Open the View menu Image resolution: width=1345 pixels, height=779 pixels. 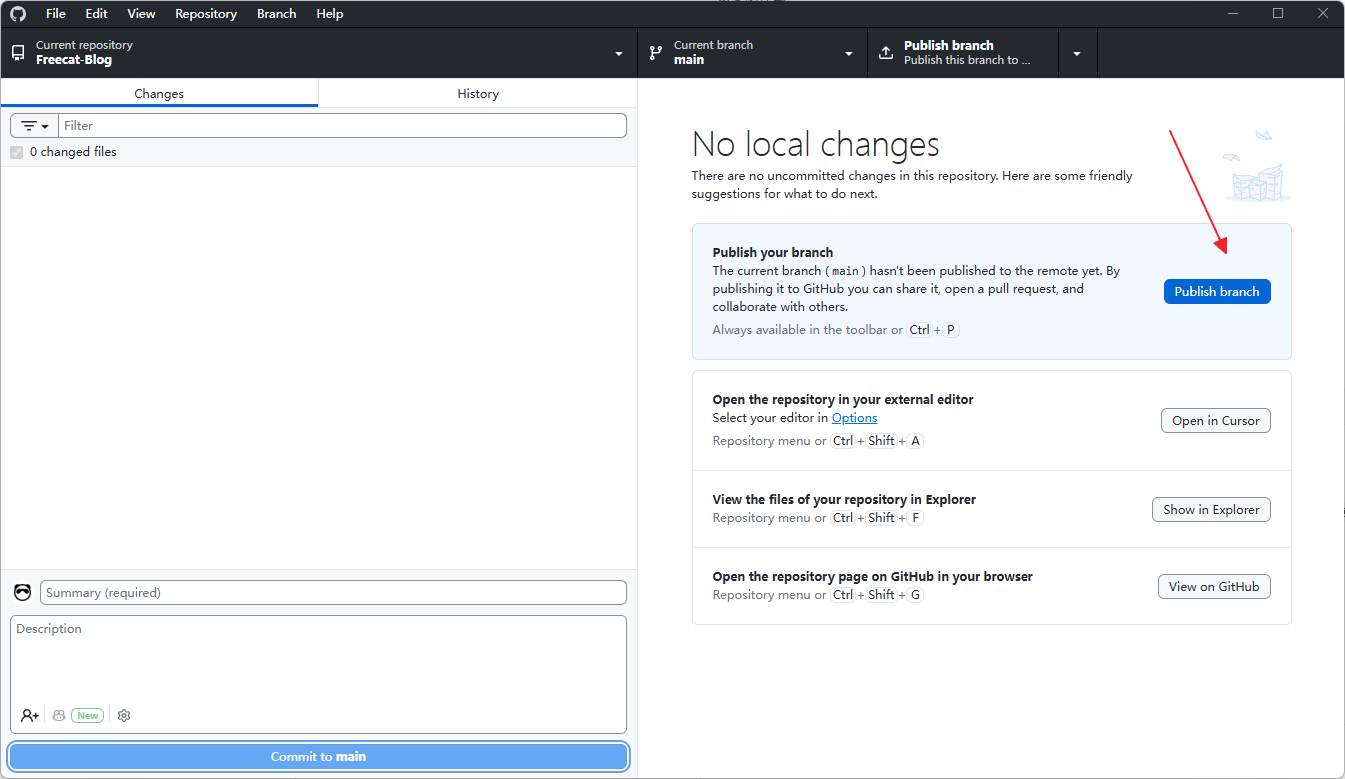click(141, 14)
